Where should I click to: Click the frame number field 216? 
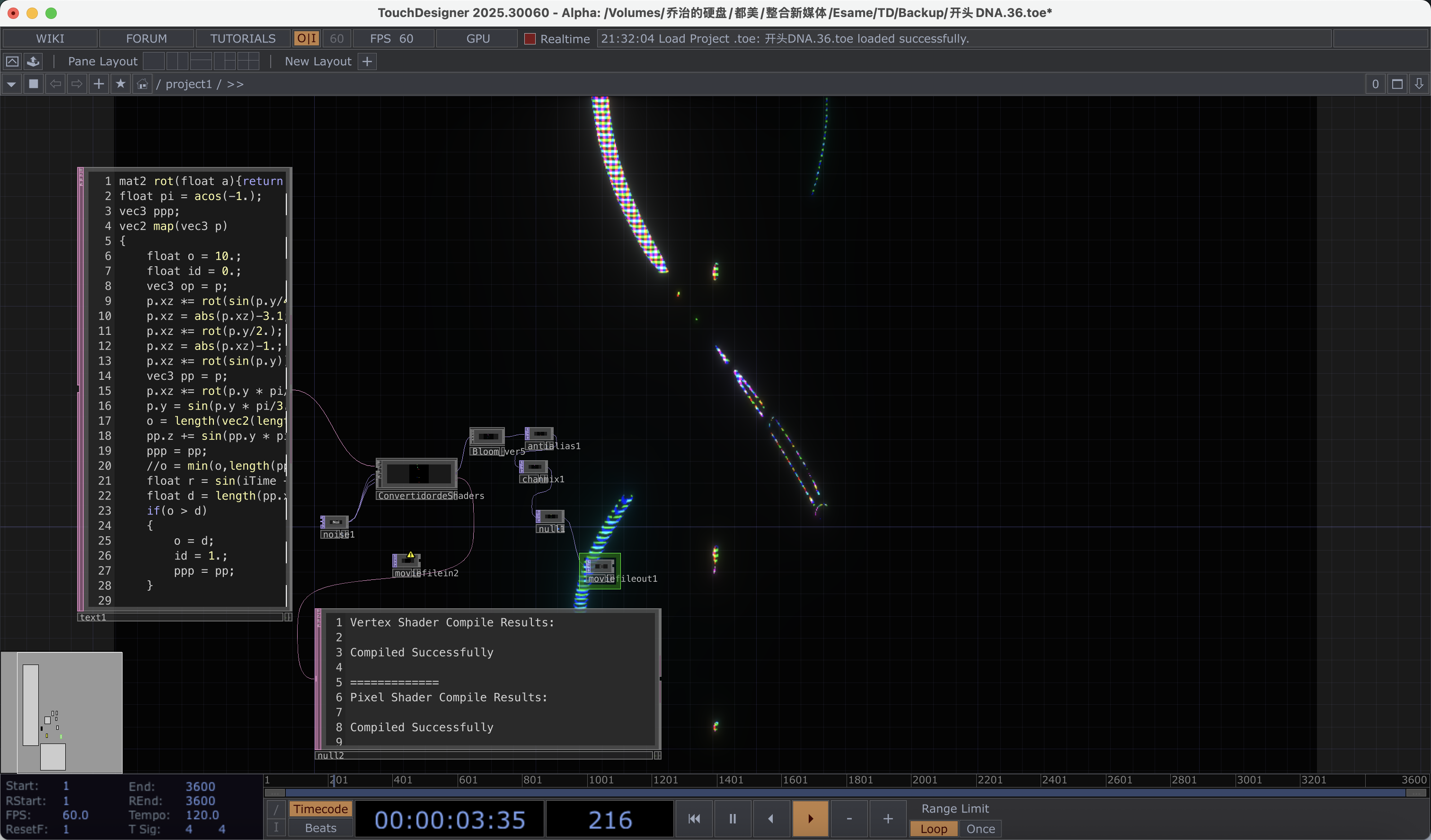[610, 820]
